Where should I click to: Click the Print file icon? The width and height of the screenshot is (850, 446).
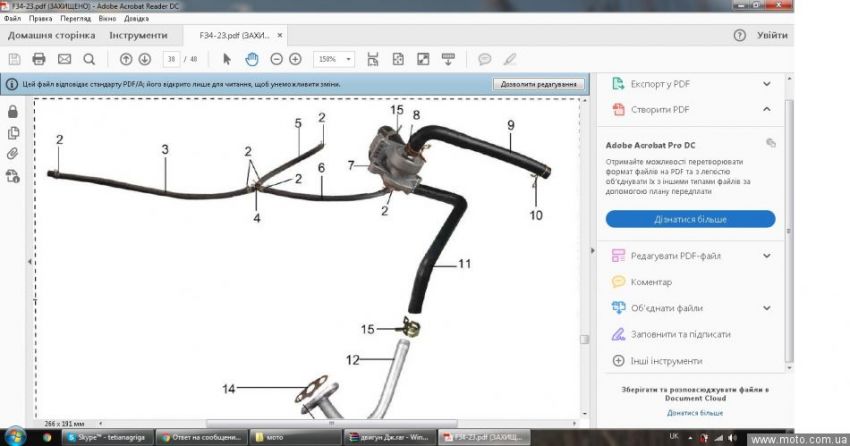coord(39,59)
